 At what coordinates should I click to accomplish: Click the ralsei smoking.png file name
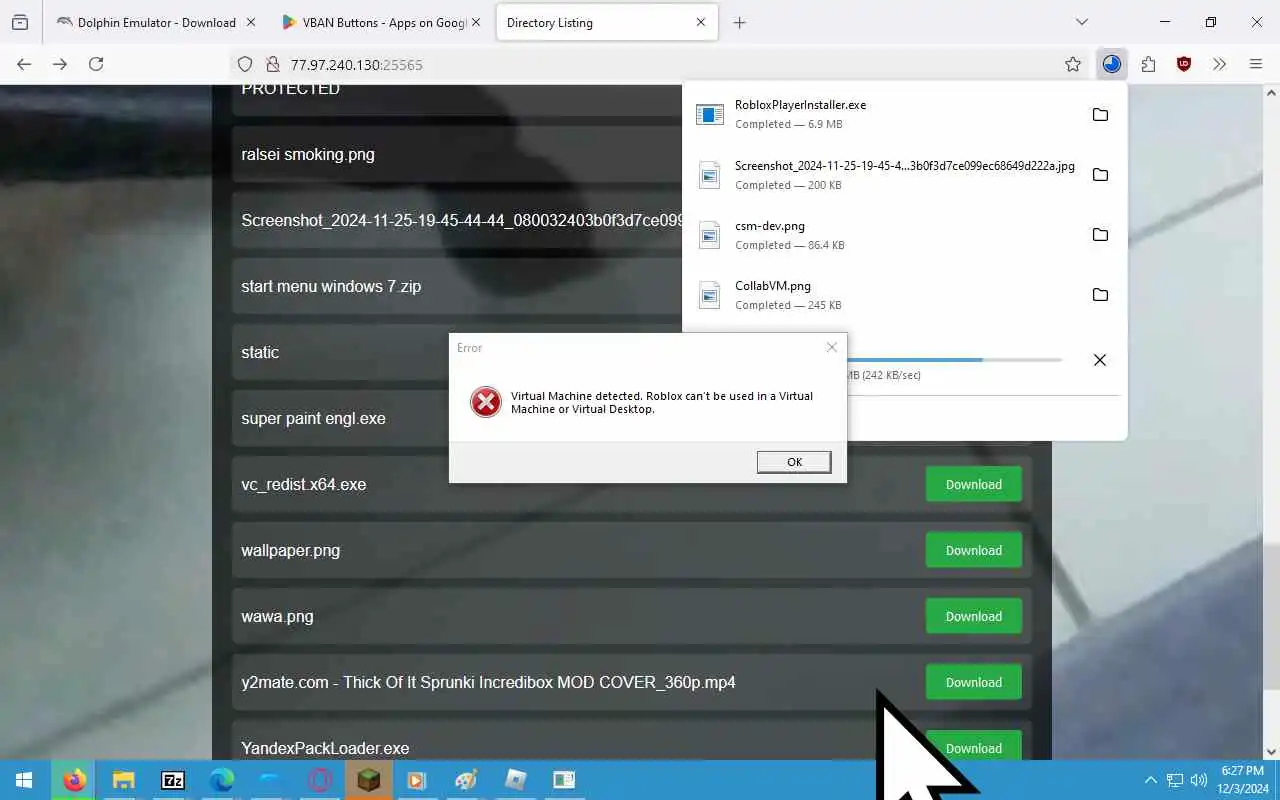pos(308,154)
